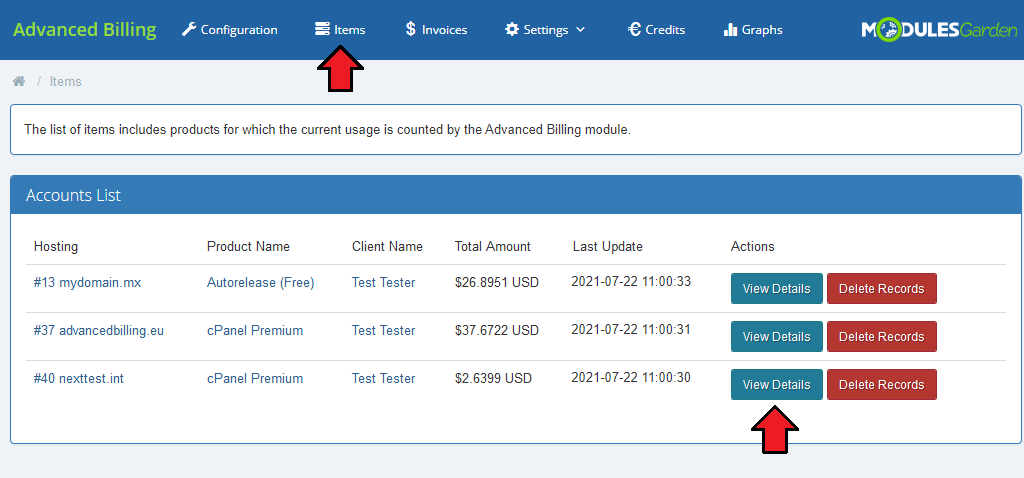The image size is (1024, 478).
Task: Click the $26.8951 USD amount
Action: [x=497, y=283]
